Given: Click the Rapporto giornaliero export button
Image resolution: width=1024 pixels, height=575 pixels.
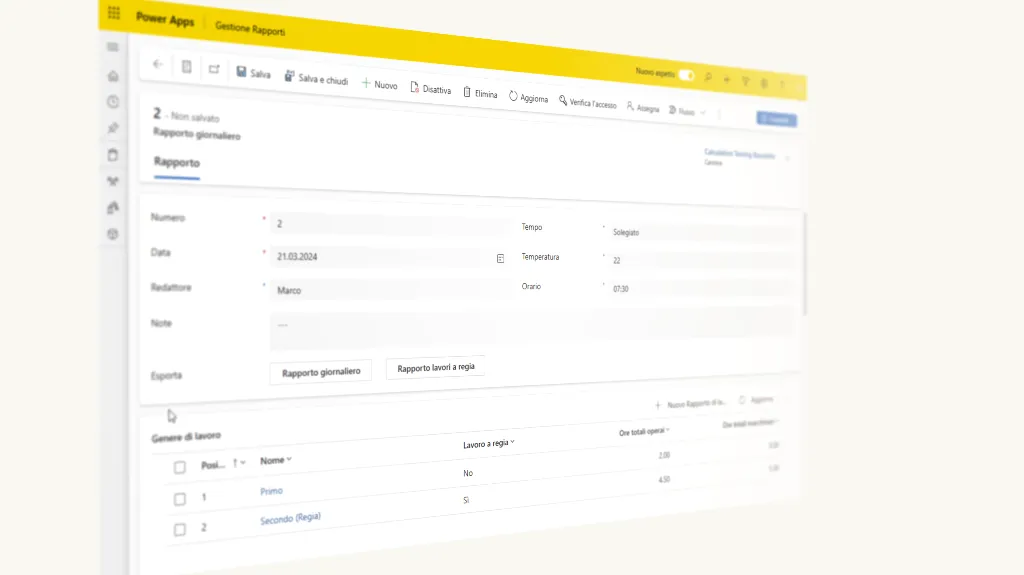Looking at the screenshot, I should 321,372.
